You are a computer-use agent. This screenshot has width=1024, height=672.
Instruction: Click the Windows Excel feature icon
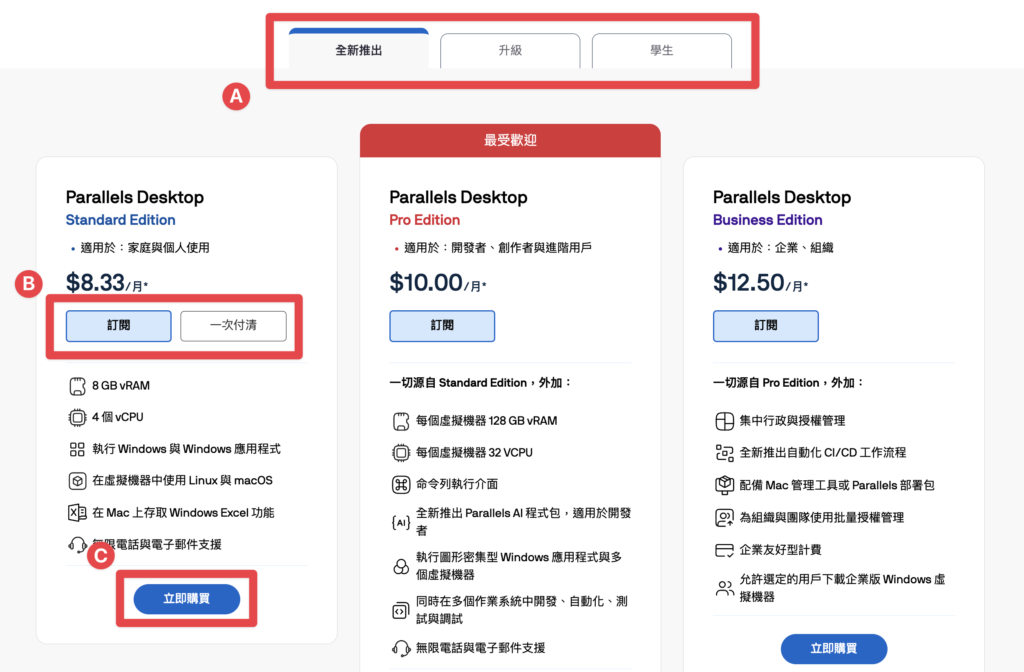tap(77, 513)
